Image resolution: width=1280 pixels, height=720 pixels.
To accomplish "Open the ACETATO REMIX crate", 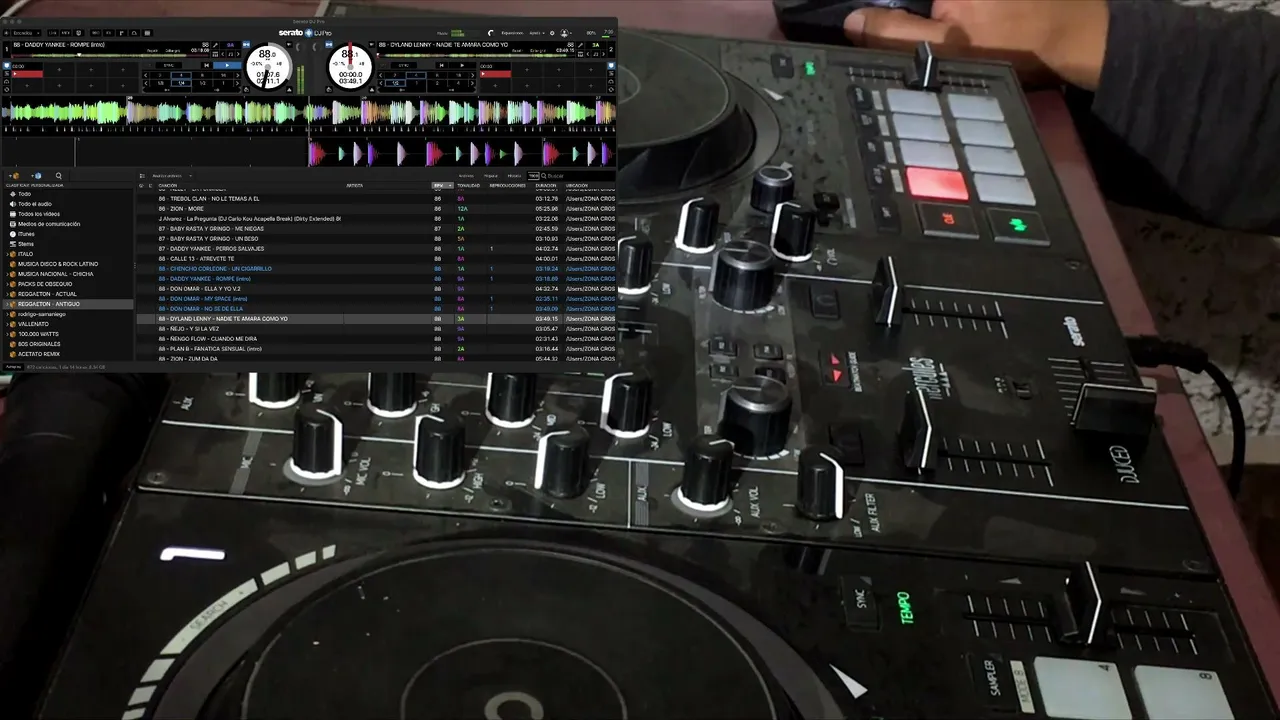I will point(39,354).
